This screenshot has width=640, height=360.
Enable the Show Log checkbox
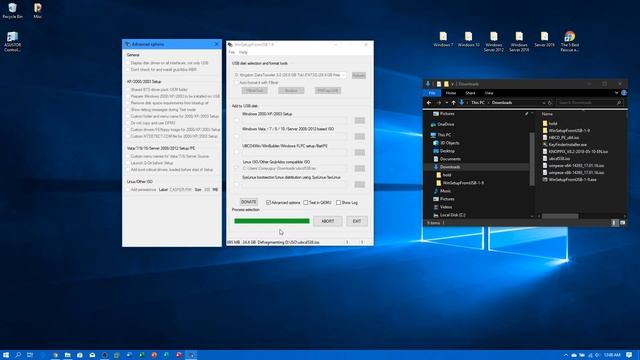point(338,202)
